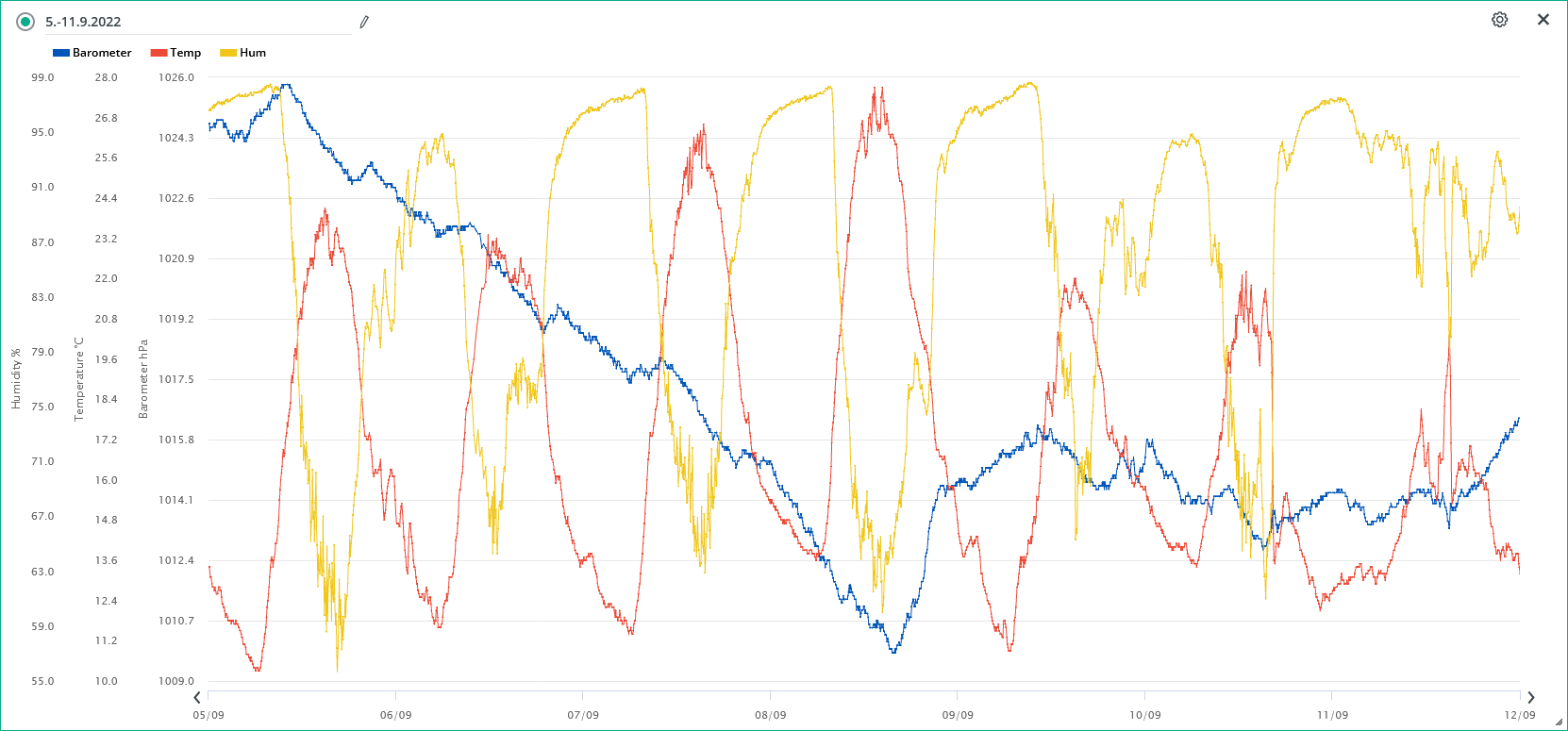This screenshot has width=1568, height=731.
Task: Select the 05/09 date tick label
Action: (209, 715)
